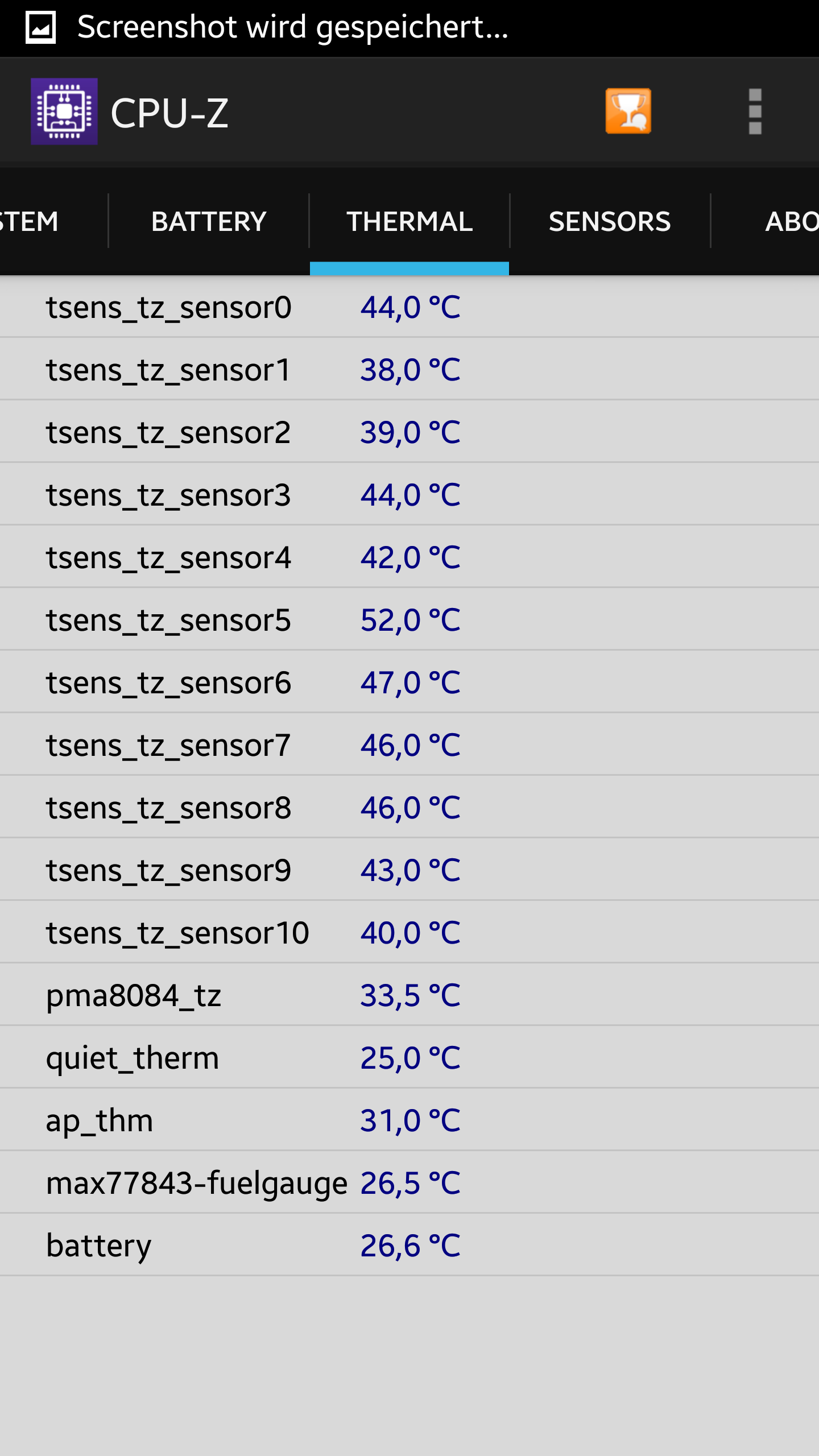
Task: Switch to the BATTERY tab
Action: coord(209,221)
